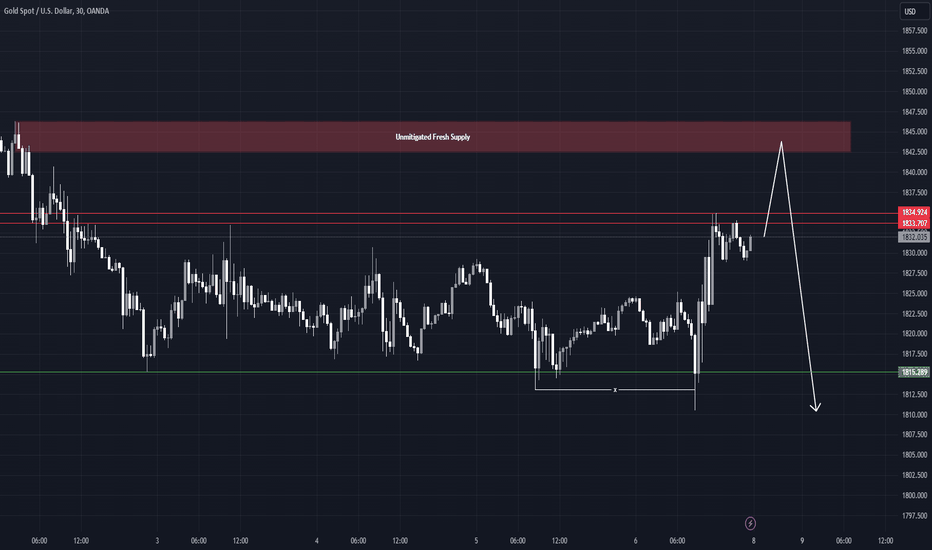Image resolution: width=932 pixels, height=550 pixels.
Task: Select the red 1834.924 price label
Action: (914, 212)
